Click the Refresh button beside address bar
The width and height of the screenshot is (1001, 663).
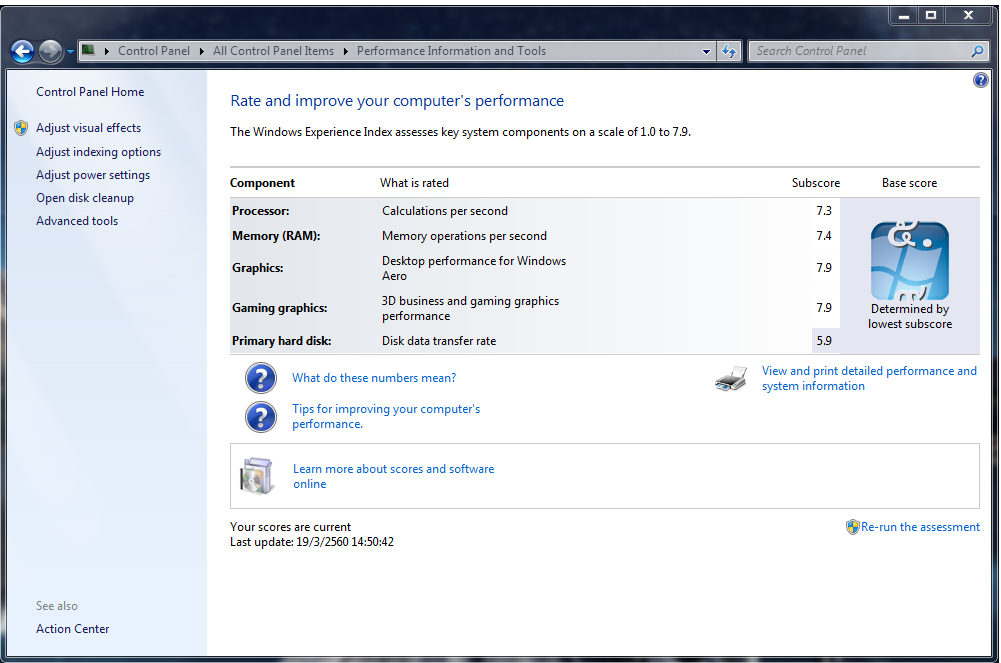tap(729, 51)
